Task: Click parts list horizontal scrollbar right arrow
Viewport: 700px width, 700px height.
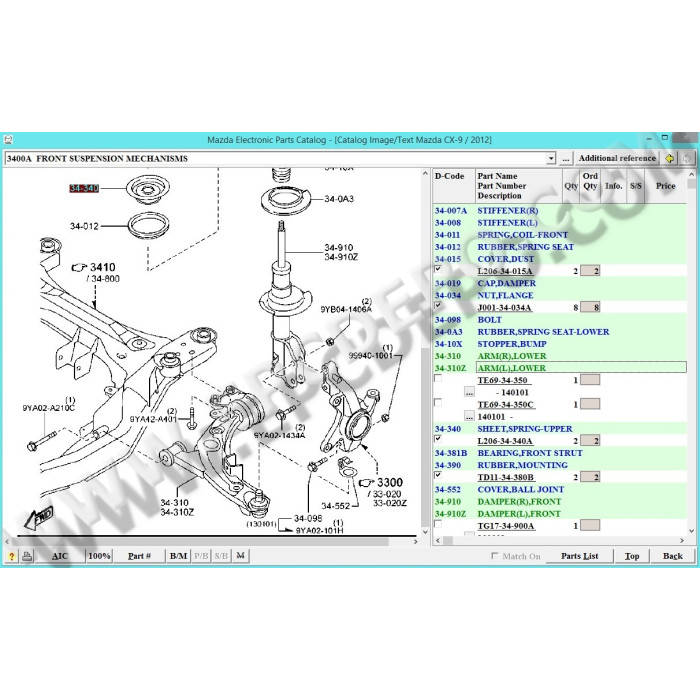Action: 682,541
